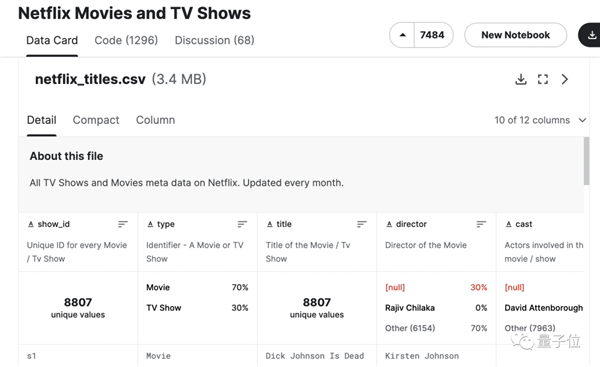This screenshot has width=600, height=367.
Task: Sort the title column
Action: [362, 224]
